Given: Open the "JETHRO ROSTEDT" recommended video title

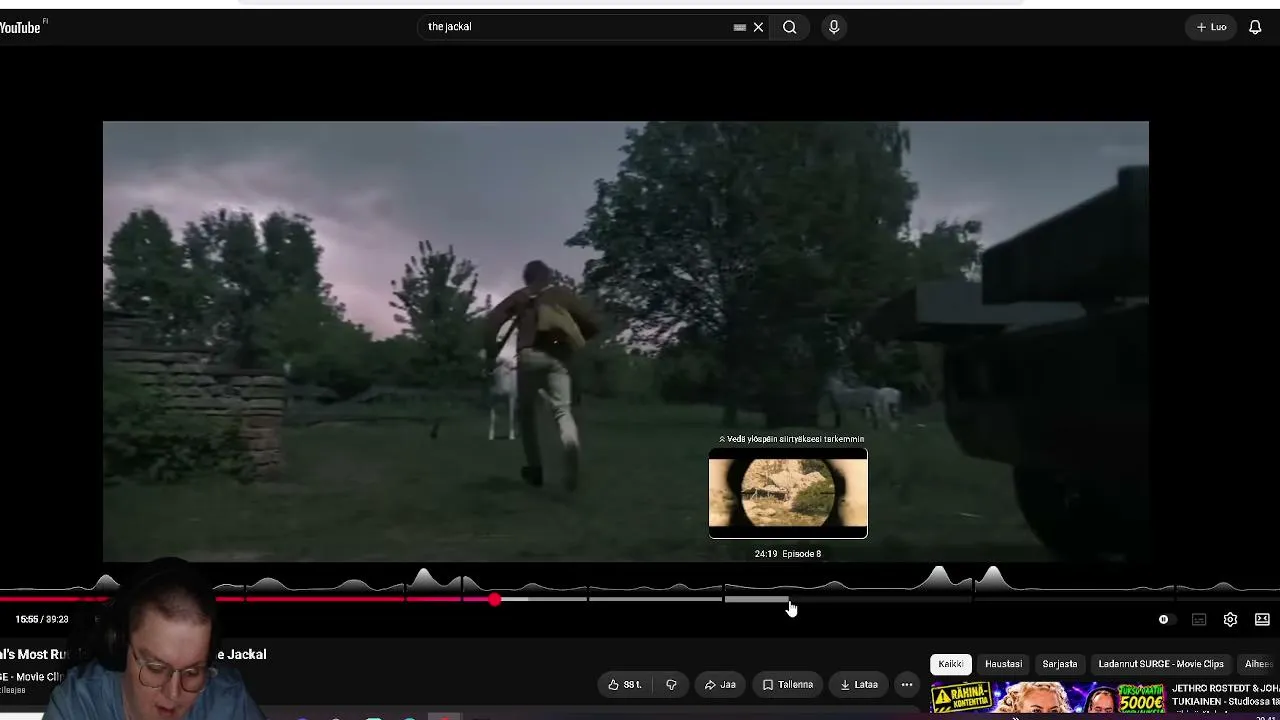Looking at the screenshot, I should [x=1225, y=695].
